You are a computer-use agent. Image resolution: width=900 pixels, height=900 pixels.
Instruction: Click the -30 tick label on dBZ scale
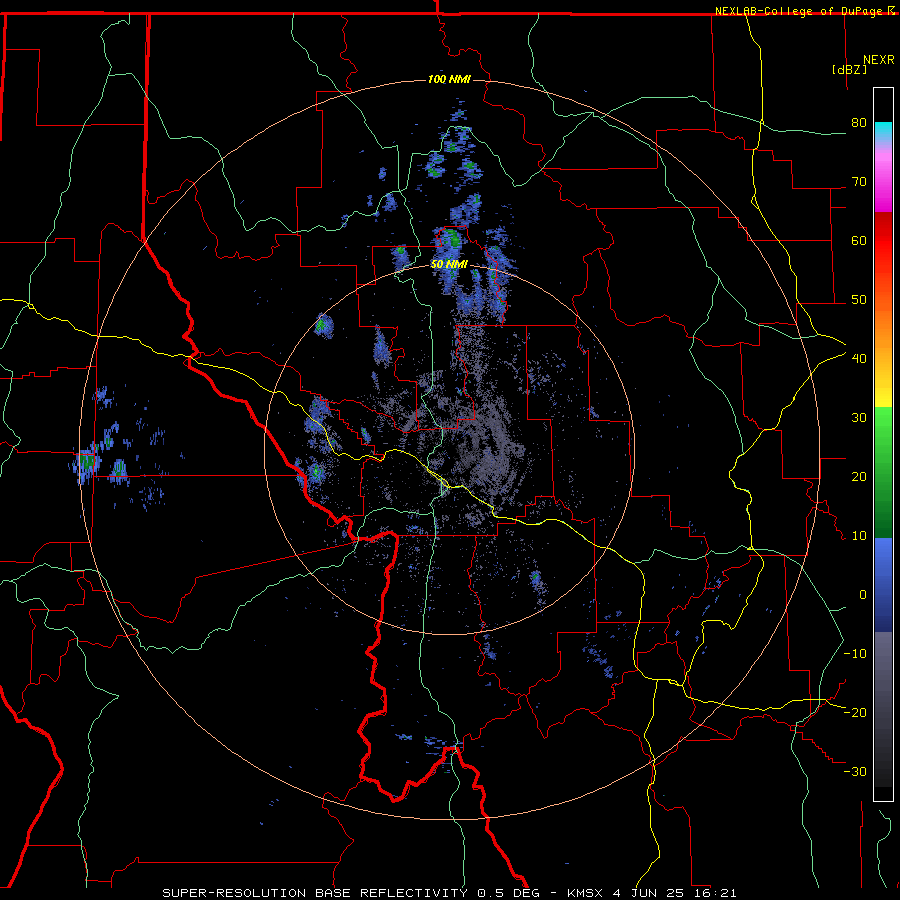(x=855, y=771)
